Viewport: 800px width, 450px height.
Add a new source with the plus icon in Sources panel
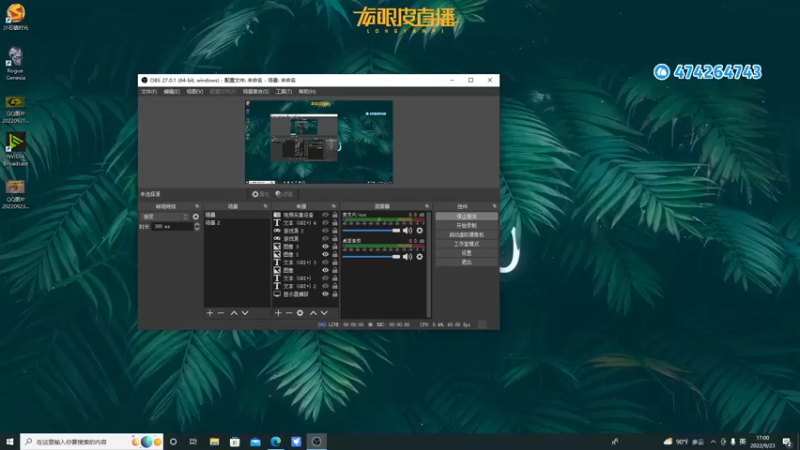[x=278, y=313]
